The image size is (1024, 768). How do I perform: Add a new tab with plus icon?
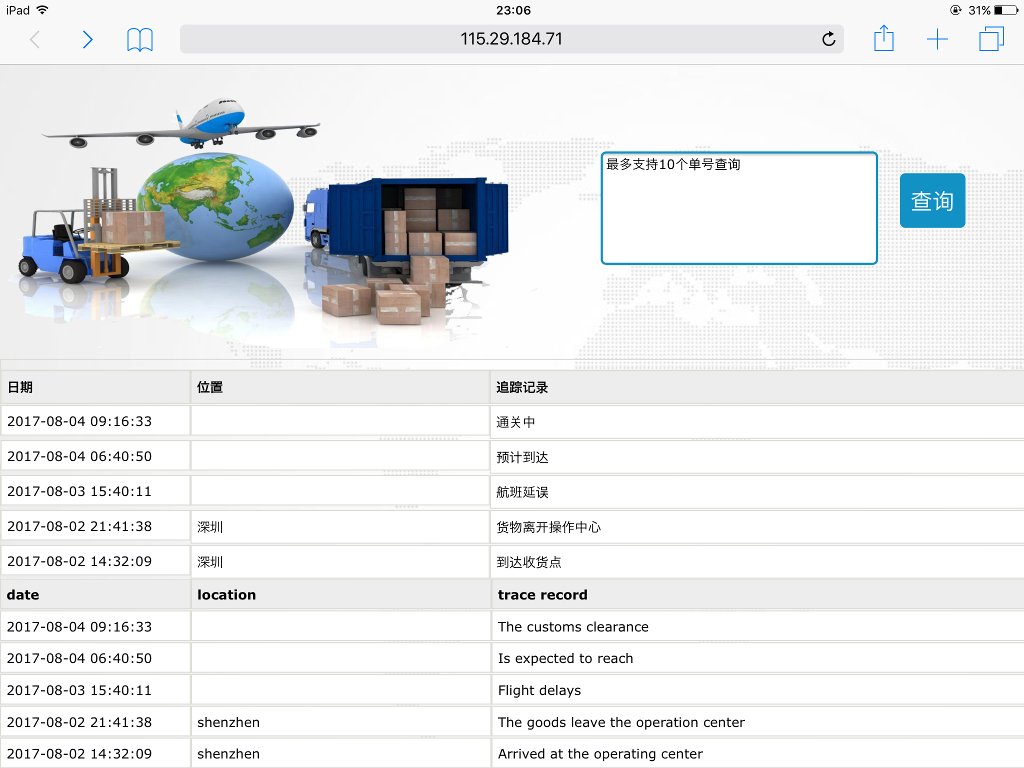click(937, 39)
